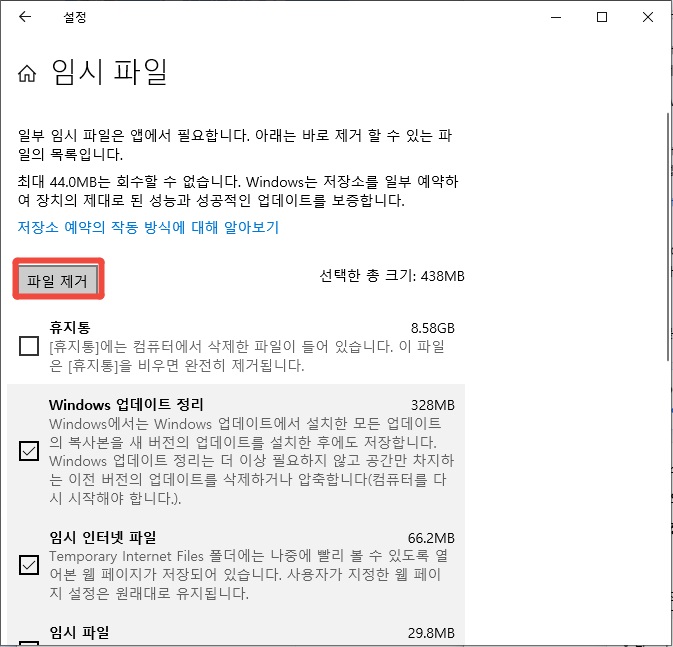Viewport: 673px width, 647px height.
Task: Select the 휴지통 item title
Action: (x=70, y=328)
